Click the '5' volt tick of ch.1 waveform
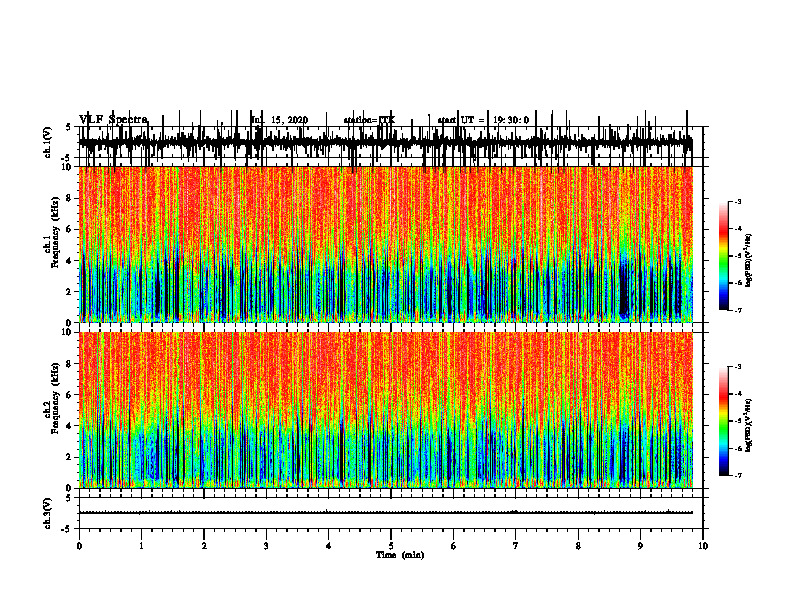Image resolution: width=792 pixels, height=612 pixels. pos(69,127)
